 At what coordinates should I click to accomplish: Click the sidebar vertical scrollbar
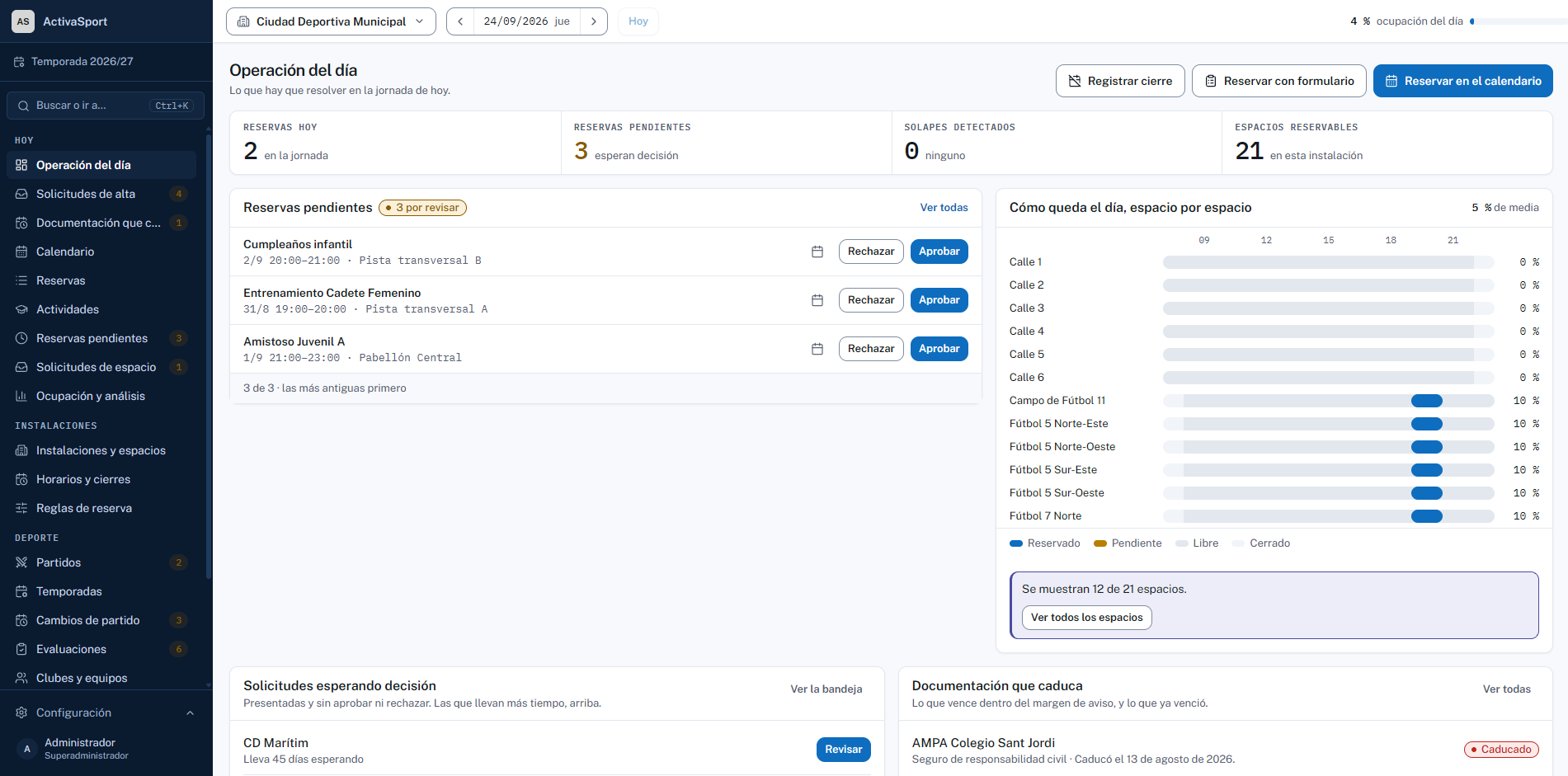click(209, 355)
